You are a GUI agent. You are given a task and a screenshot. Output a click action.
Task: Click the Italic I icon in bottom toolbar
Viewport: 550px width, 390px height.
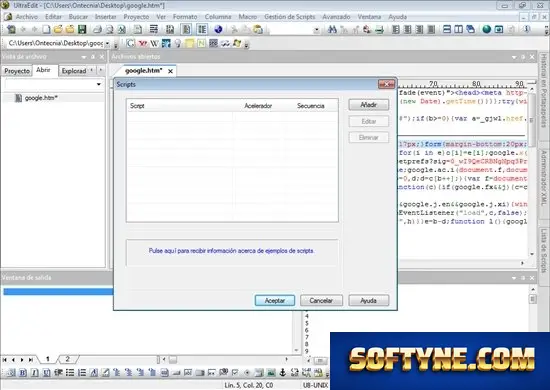click(35, 372)
